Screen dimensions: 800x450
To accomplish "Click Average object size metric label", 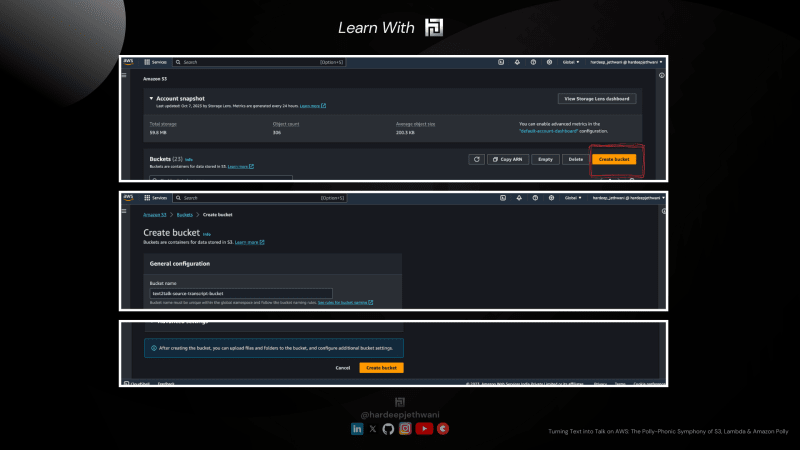I will tap(415, 124).
